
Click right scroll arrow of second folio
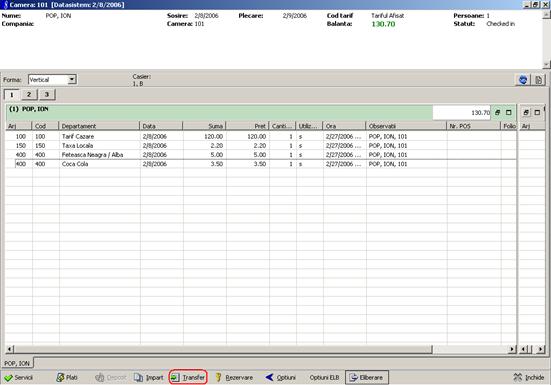540,349
